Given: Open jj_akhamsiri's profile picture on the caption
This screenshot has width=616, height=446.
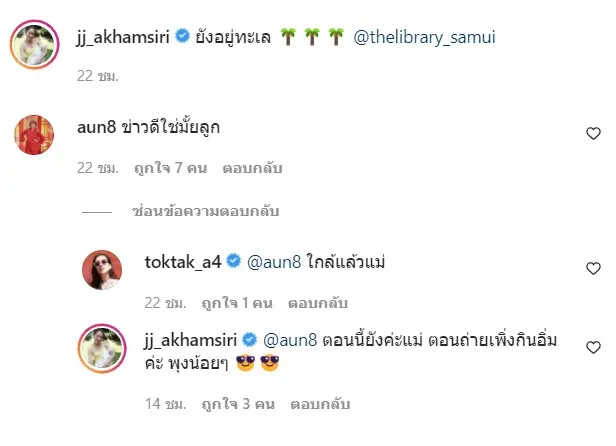Looking at the screenshot, I should click(x=35, y=44).
